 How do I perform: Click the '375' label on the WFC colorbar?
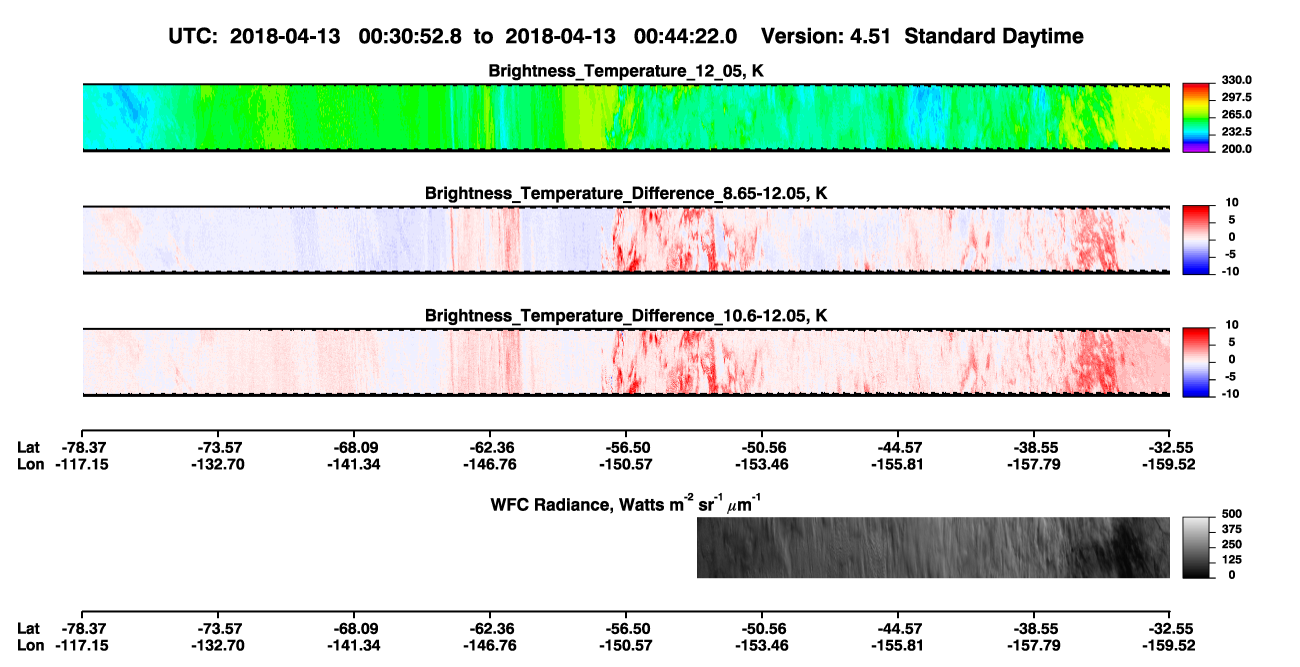[x=1232, y=530]
